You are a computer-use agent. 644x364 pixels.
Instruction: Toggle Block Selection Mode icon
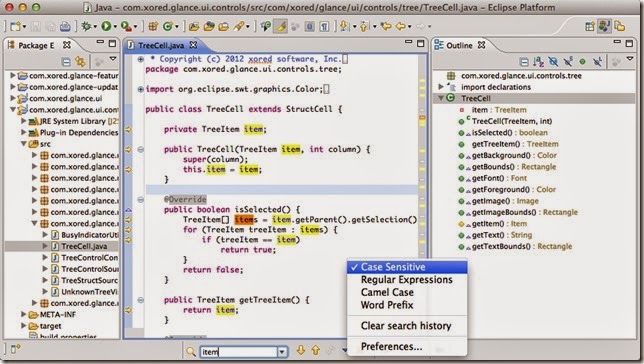point(310,27)
